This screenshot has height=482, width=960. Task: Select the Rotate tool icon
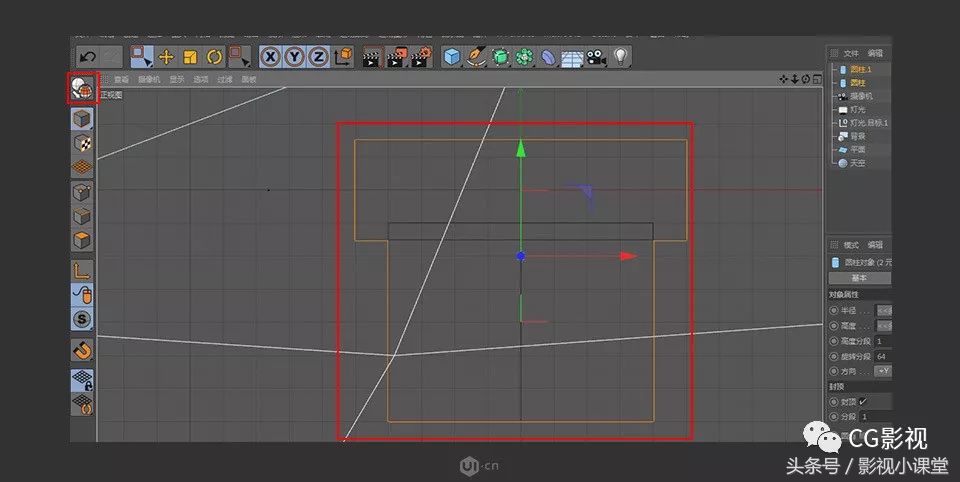(x=214, y=57)
